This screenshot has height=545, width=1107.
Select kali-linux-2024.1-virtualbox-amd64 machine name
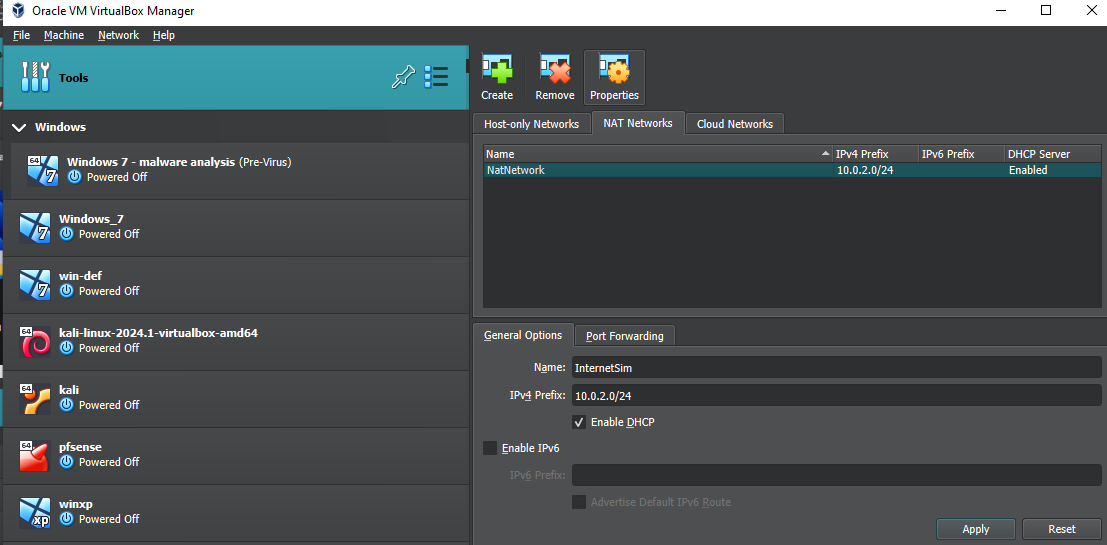coord(158,333)
